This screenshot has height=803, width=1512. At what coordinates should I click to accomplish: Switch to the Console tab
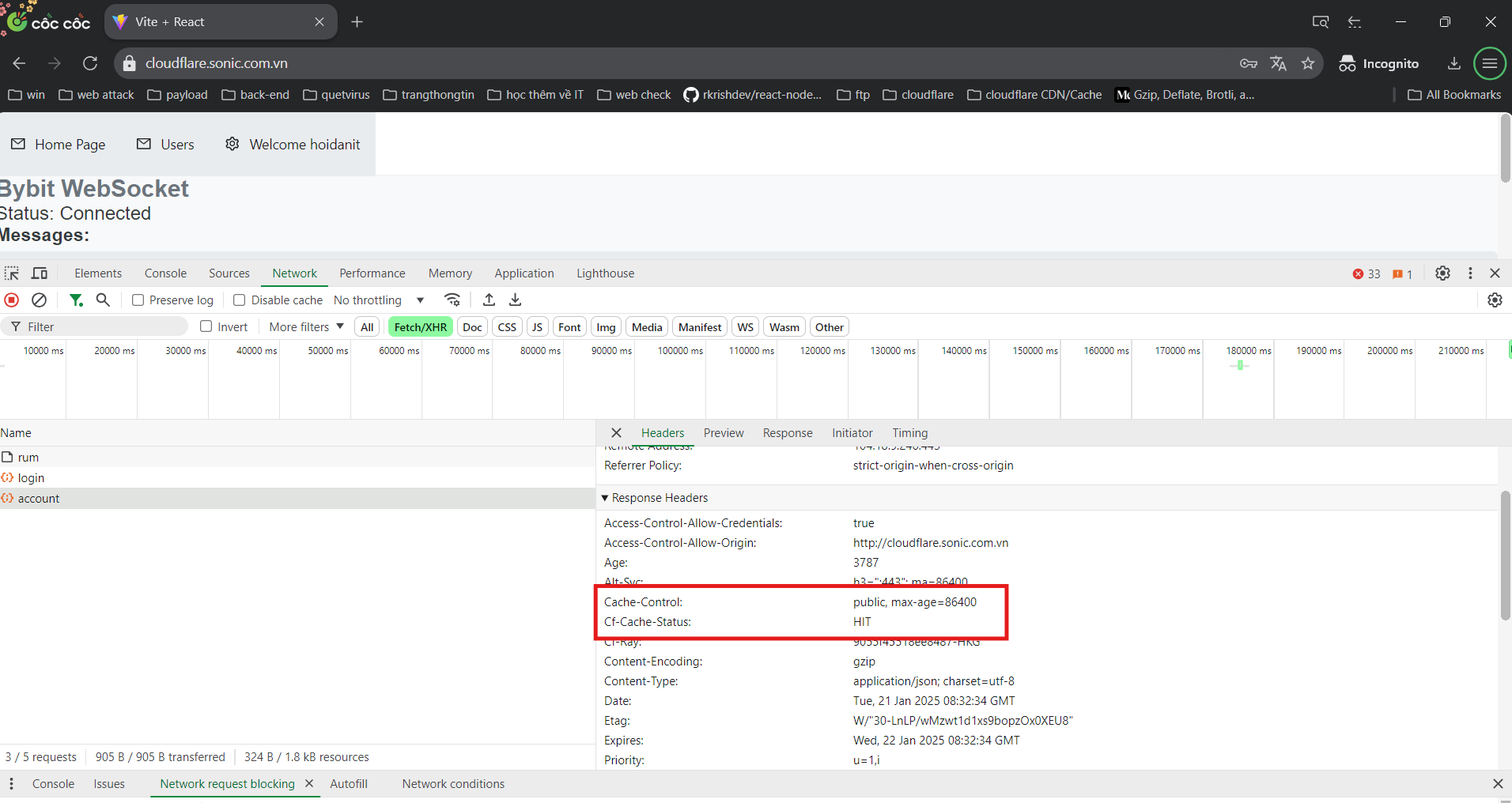tap(165, 273)
